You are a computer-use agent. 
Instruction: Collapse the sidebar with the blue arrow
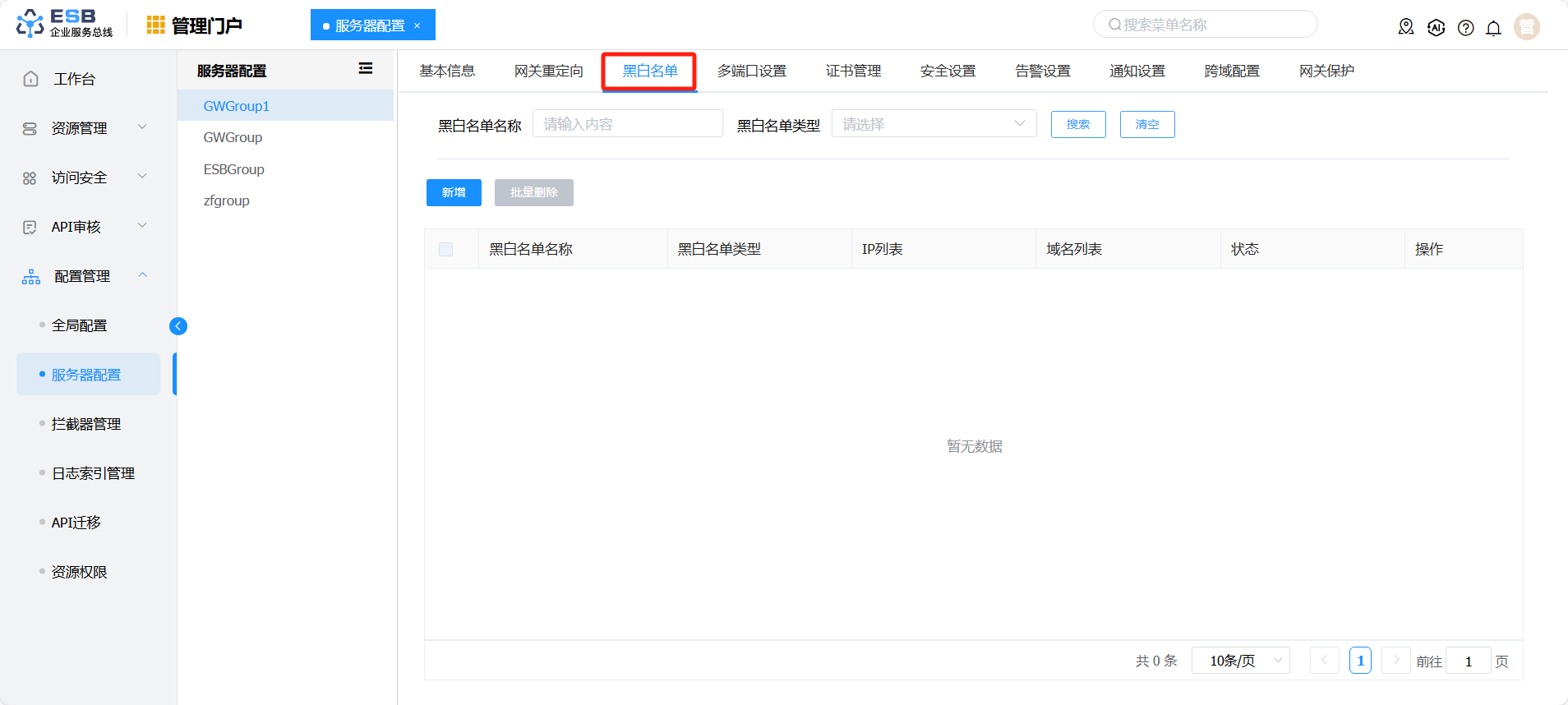tap(178, 326)
